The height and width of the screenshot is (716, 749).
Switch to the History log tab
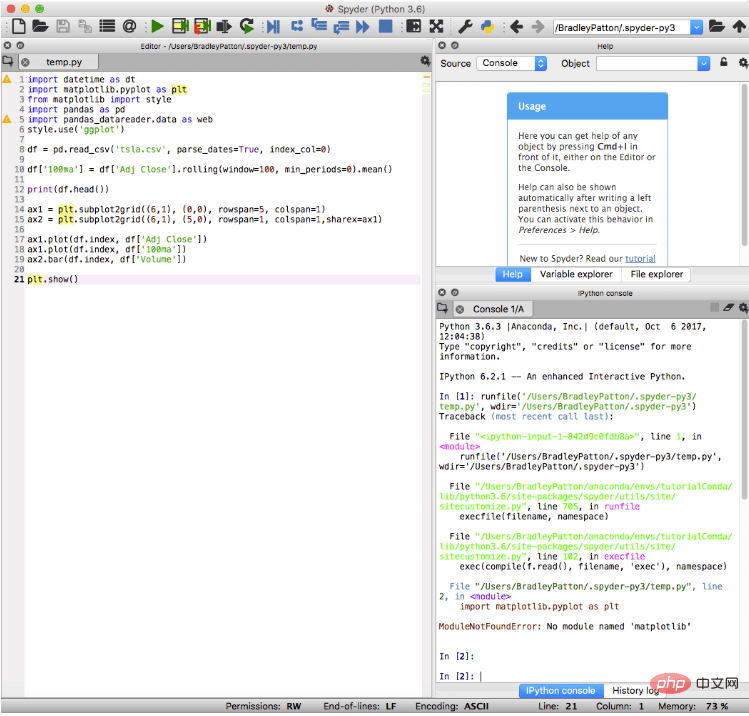pyautogui.click(x=635, y=691)
